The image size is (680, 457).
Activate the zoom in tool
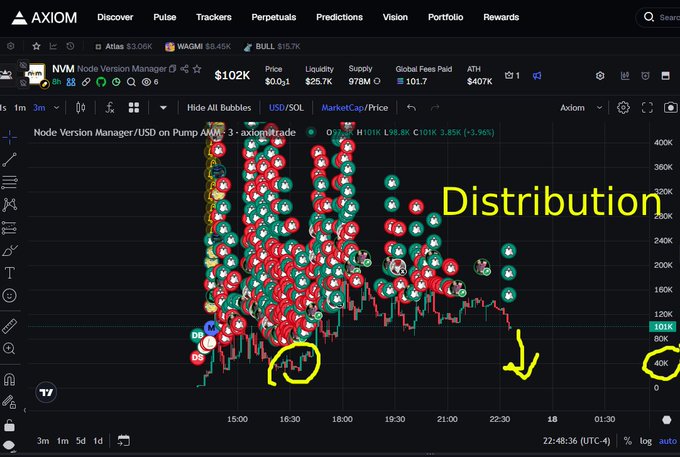click(x=10, y=348)
